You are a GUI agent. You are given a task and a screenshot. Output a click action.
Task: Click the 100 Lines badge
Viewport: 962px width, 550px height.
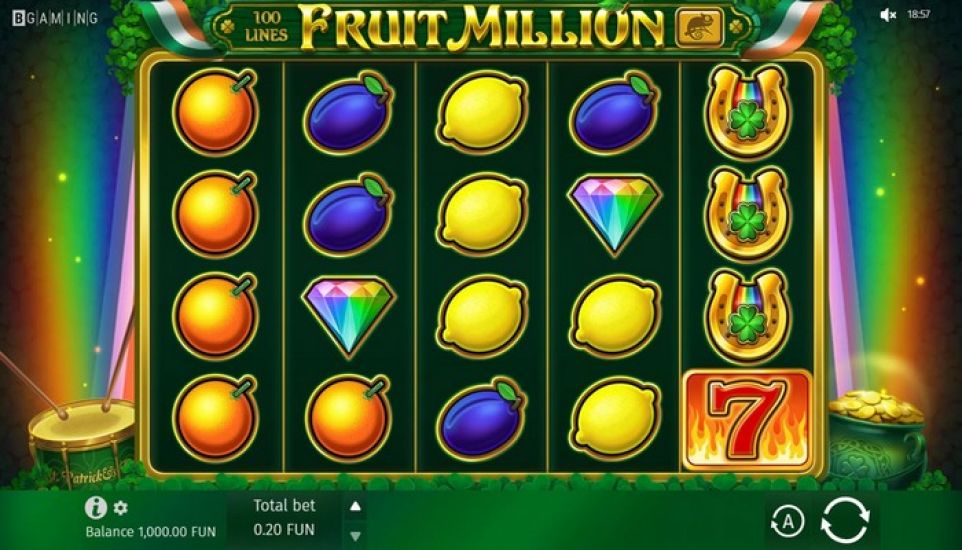266,27
